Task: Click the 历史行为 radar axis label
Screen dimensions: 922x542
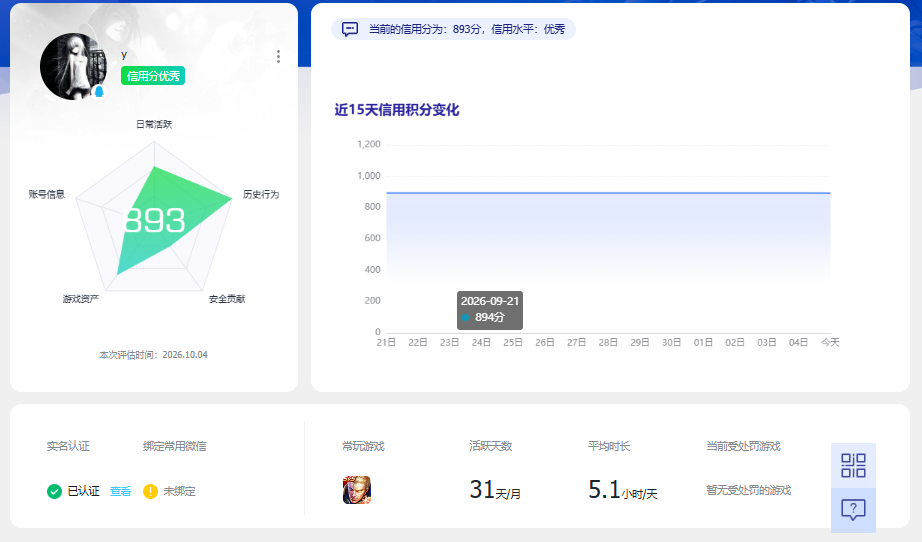Action: pos(261,194)
